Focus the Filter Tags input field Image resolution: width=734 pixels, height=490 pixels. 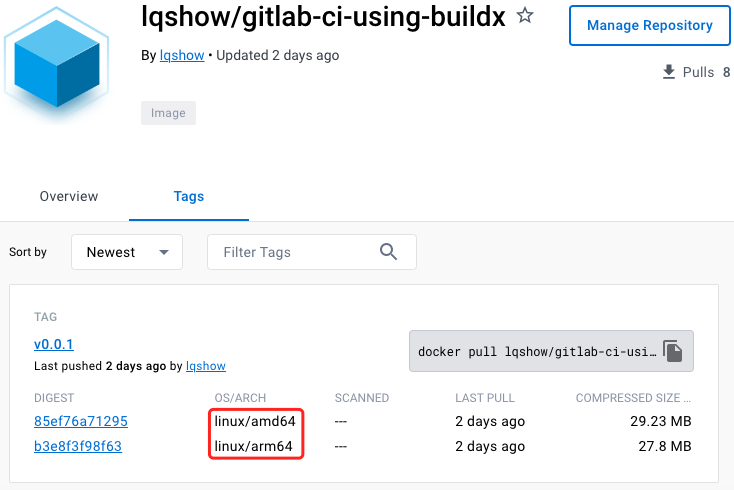coord(295,252)
